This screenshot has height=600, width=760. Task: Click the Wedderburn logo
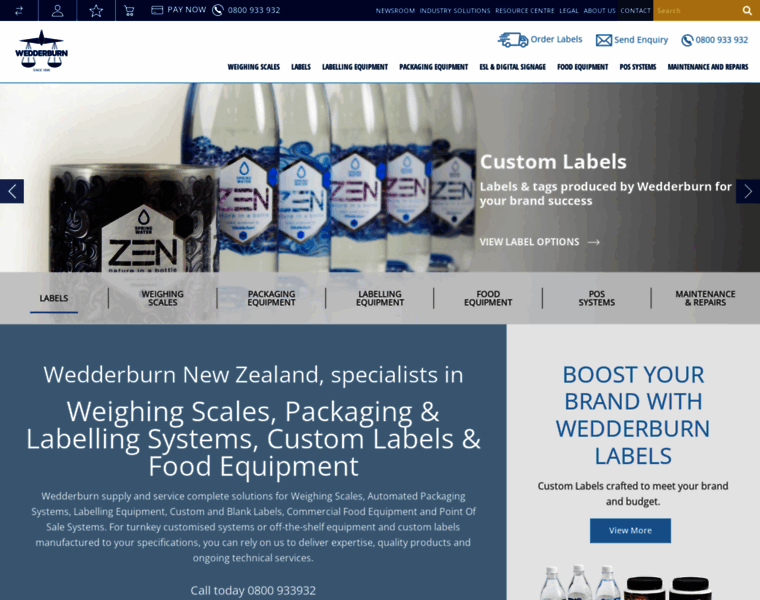click(41, 51)
